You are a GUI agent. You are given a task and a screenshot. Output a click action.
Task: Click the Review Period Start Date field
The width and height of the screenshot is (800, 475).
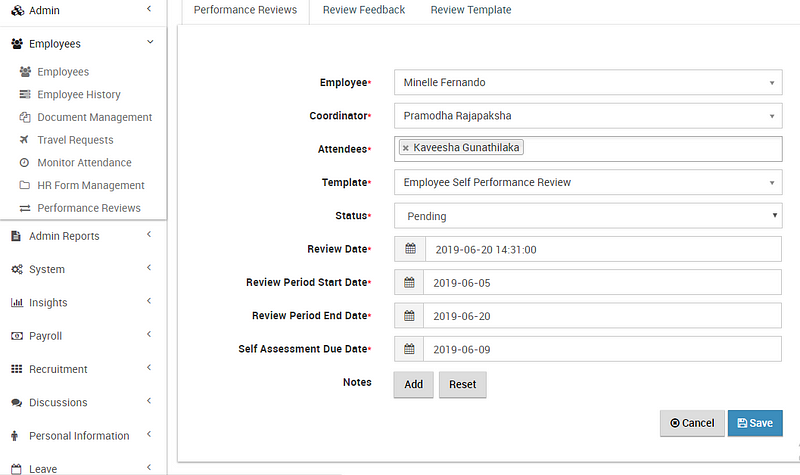click(602, 282)
